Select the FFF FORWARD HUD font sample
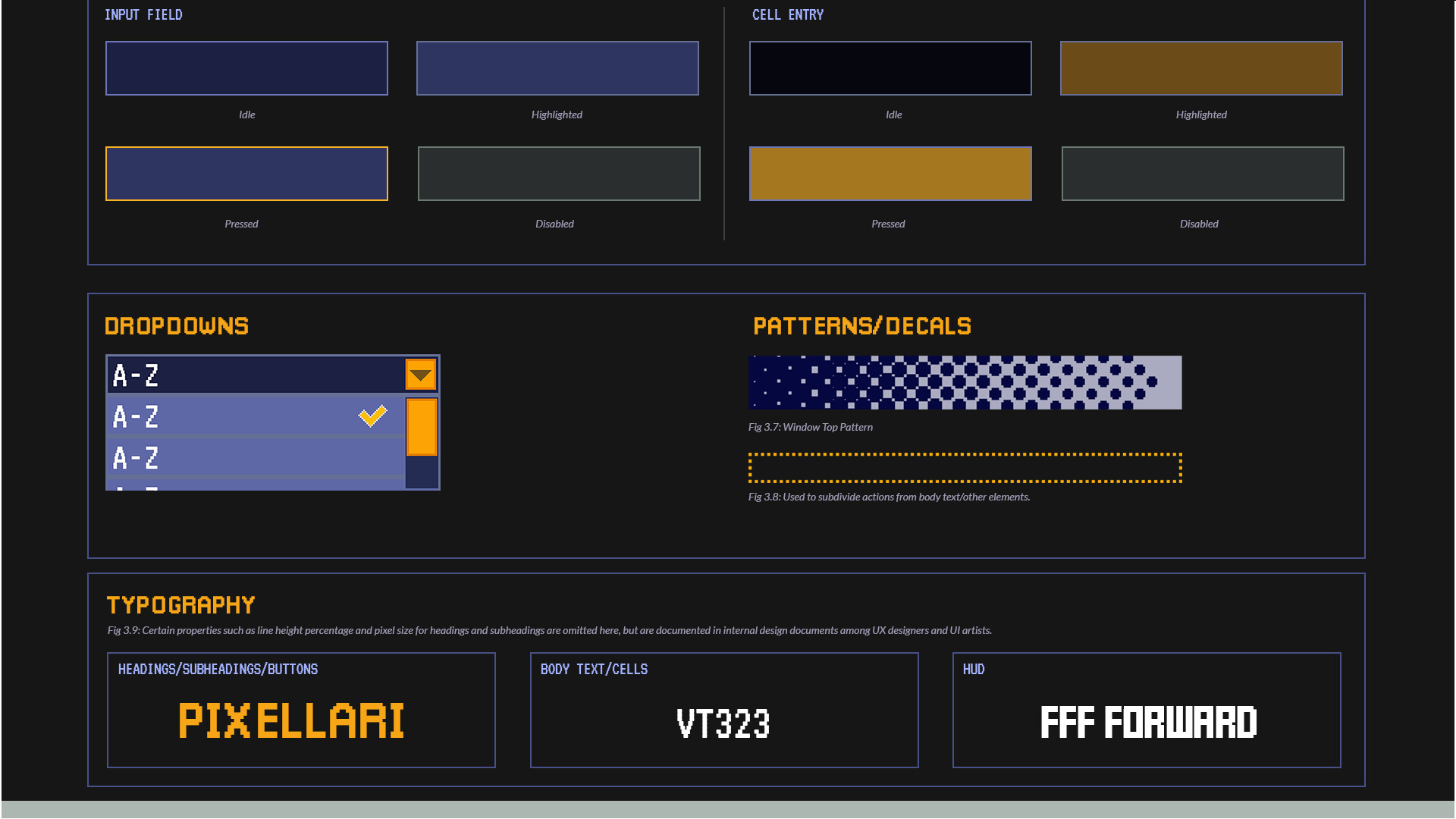The width and height of the screenshot is (1456, 819). pos(1148,723)
